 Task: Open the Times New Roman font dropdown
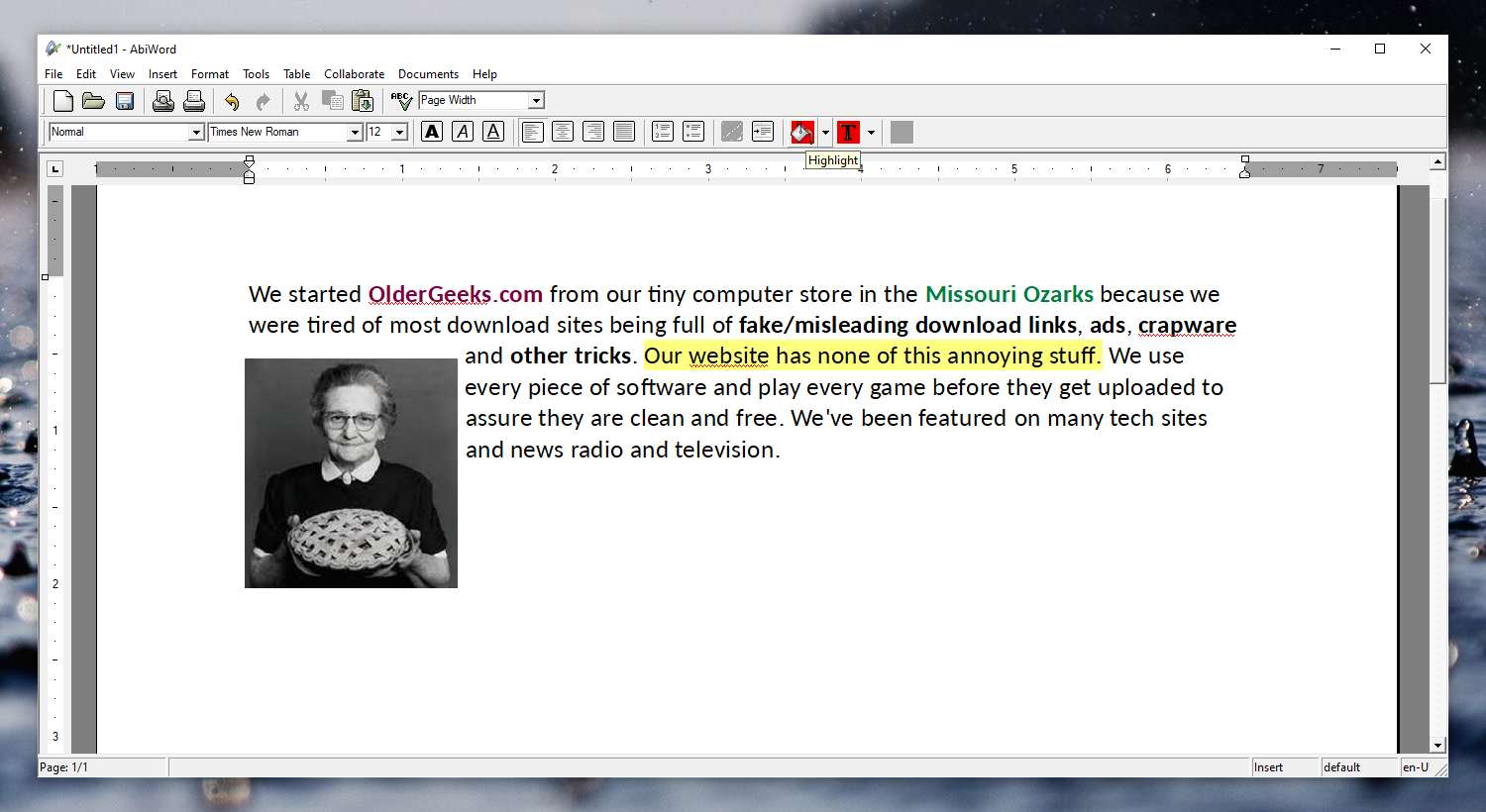[x=355, y=132]
